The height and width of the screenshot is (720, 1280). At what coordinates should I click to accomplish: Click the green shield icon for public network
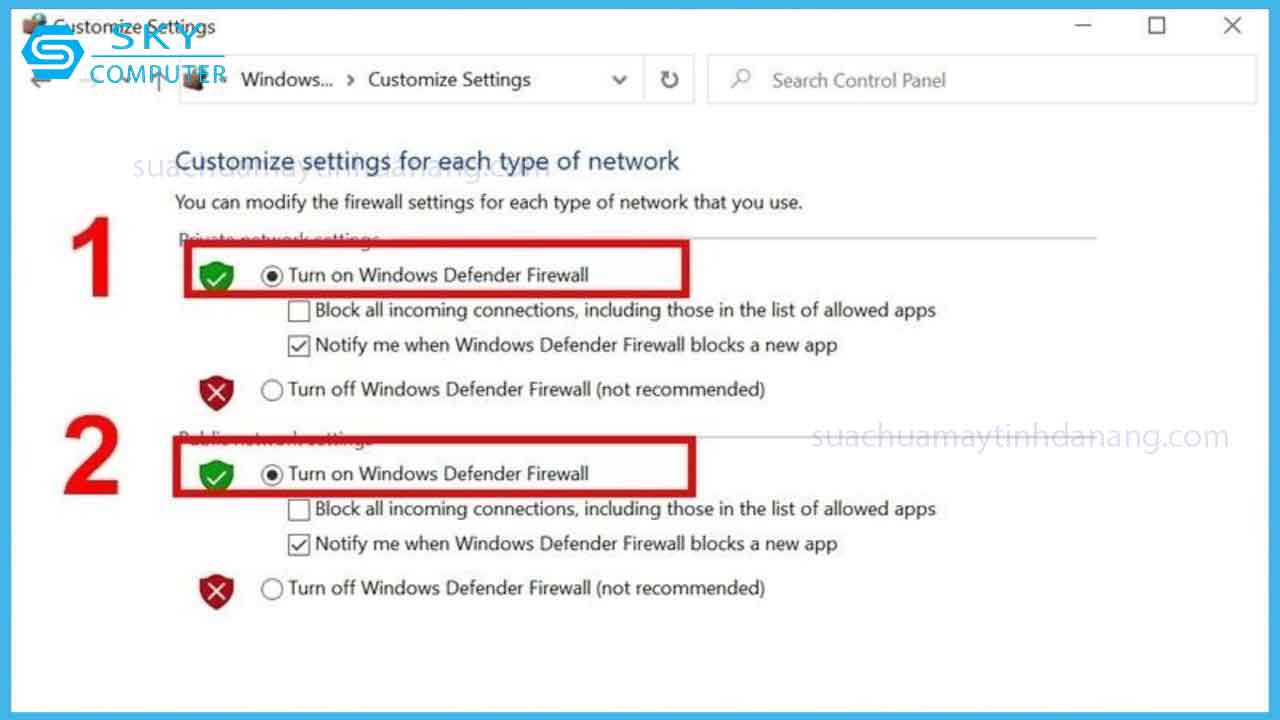pos(216,474)
